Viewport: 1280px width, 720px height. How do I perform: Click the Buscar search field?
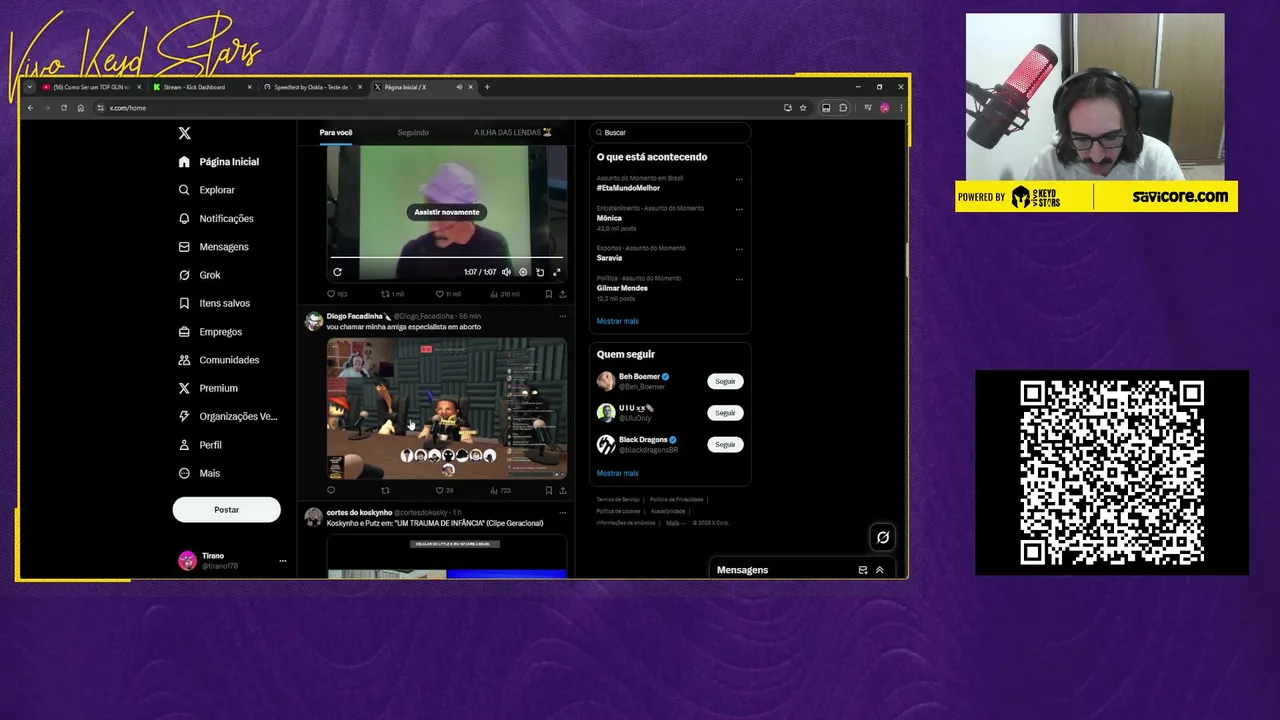[x=670, y=132]
